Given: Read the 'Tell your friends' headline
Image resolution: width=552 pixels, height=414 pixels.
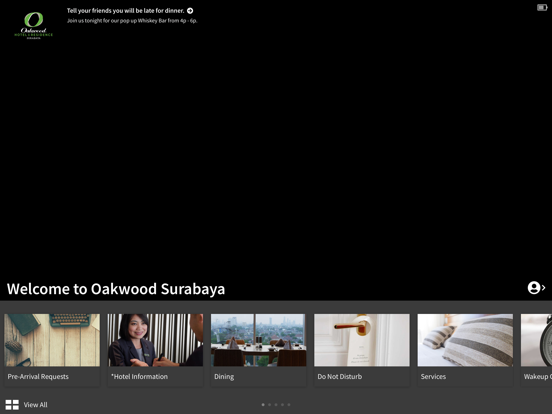Looking at the screenshot, I should click(x=126, y=11).
